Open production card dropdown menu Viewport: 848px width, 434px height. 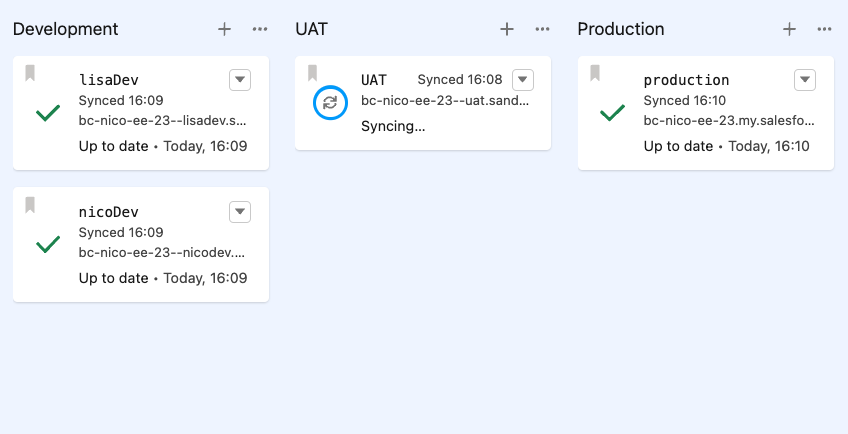(x=805, y=80)
